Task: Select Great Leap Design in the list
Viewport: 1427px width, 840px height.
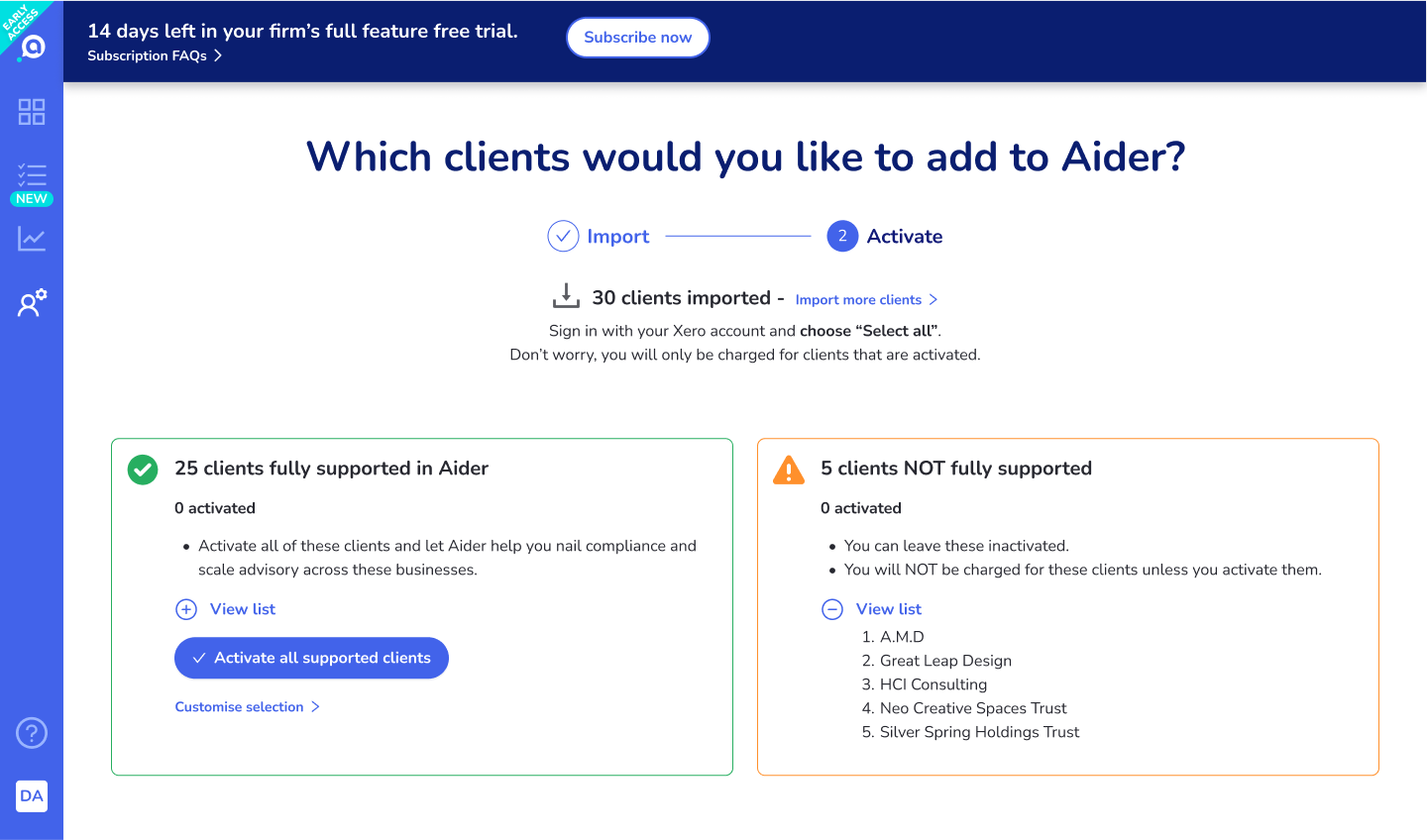Action: (945, 661)
